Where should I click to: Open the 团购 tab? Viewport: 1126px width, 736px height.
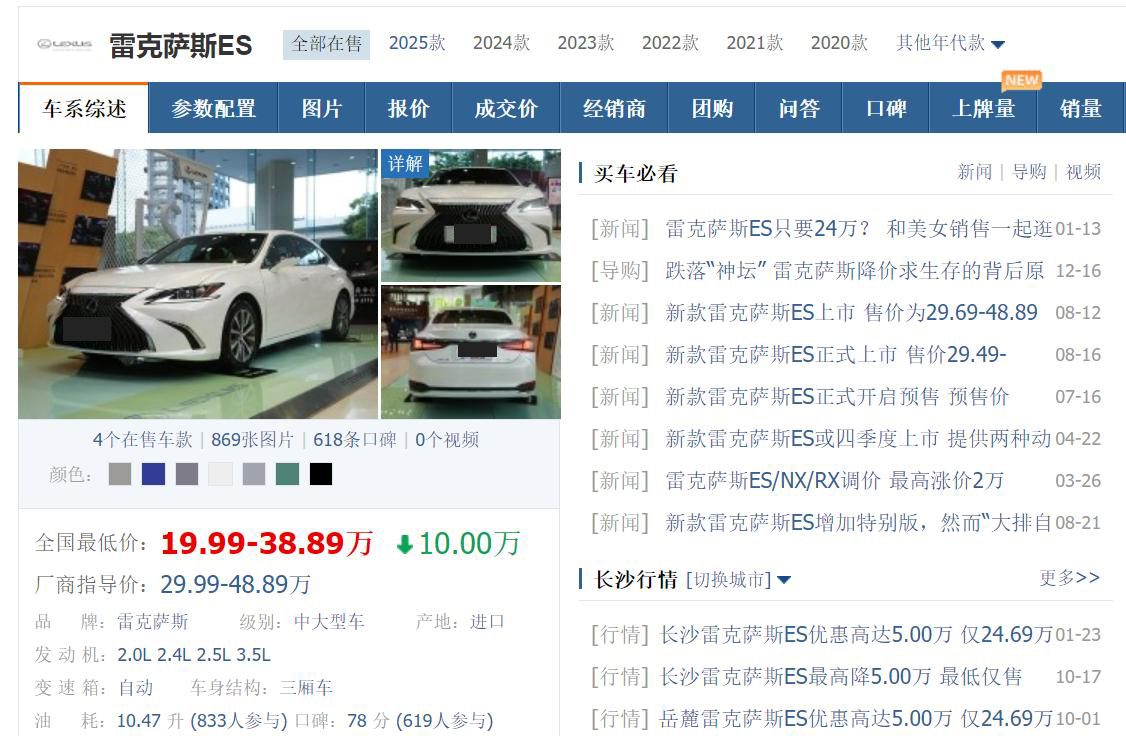(712, 108)
